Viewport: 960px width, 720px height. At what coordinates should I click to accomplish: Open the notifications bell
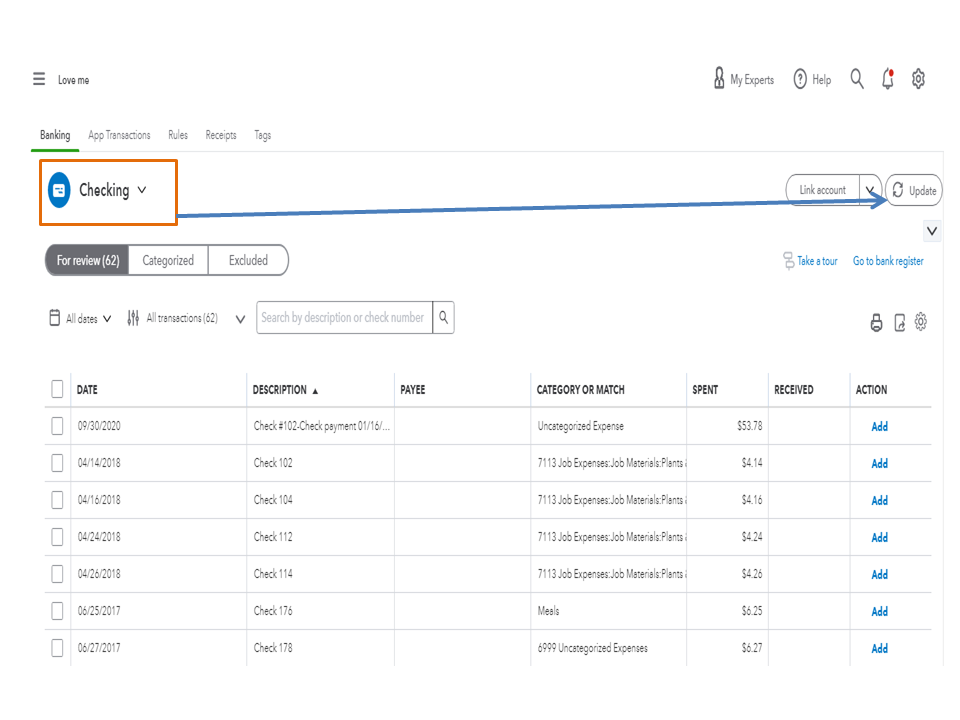point(888,79)
